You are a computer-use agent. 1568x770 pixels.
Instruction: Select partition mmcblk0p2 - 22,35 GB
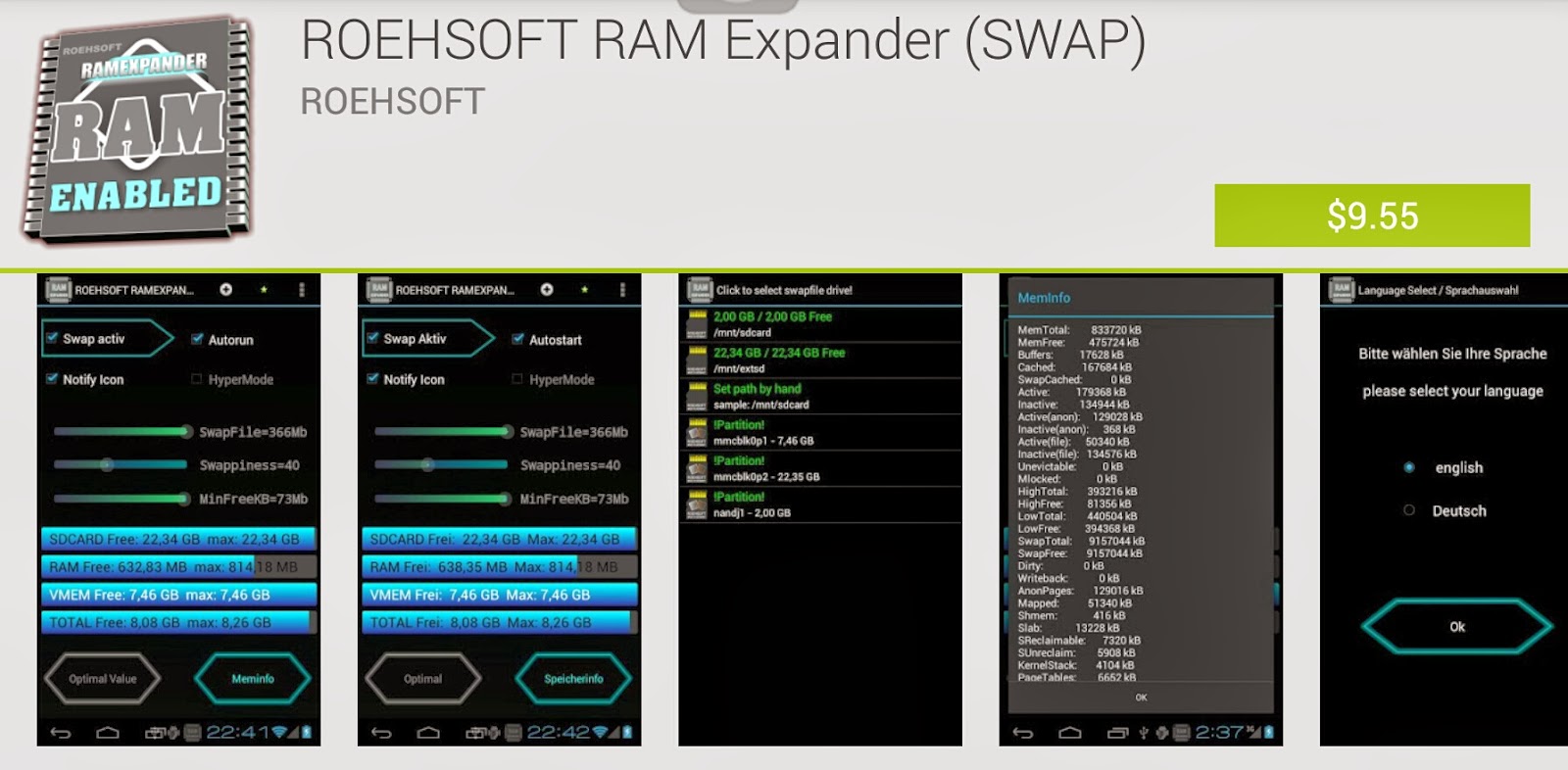coord(821,468)
